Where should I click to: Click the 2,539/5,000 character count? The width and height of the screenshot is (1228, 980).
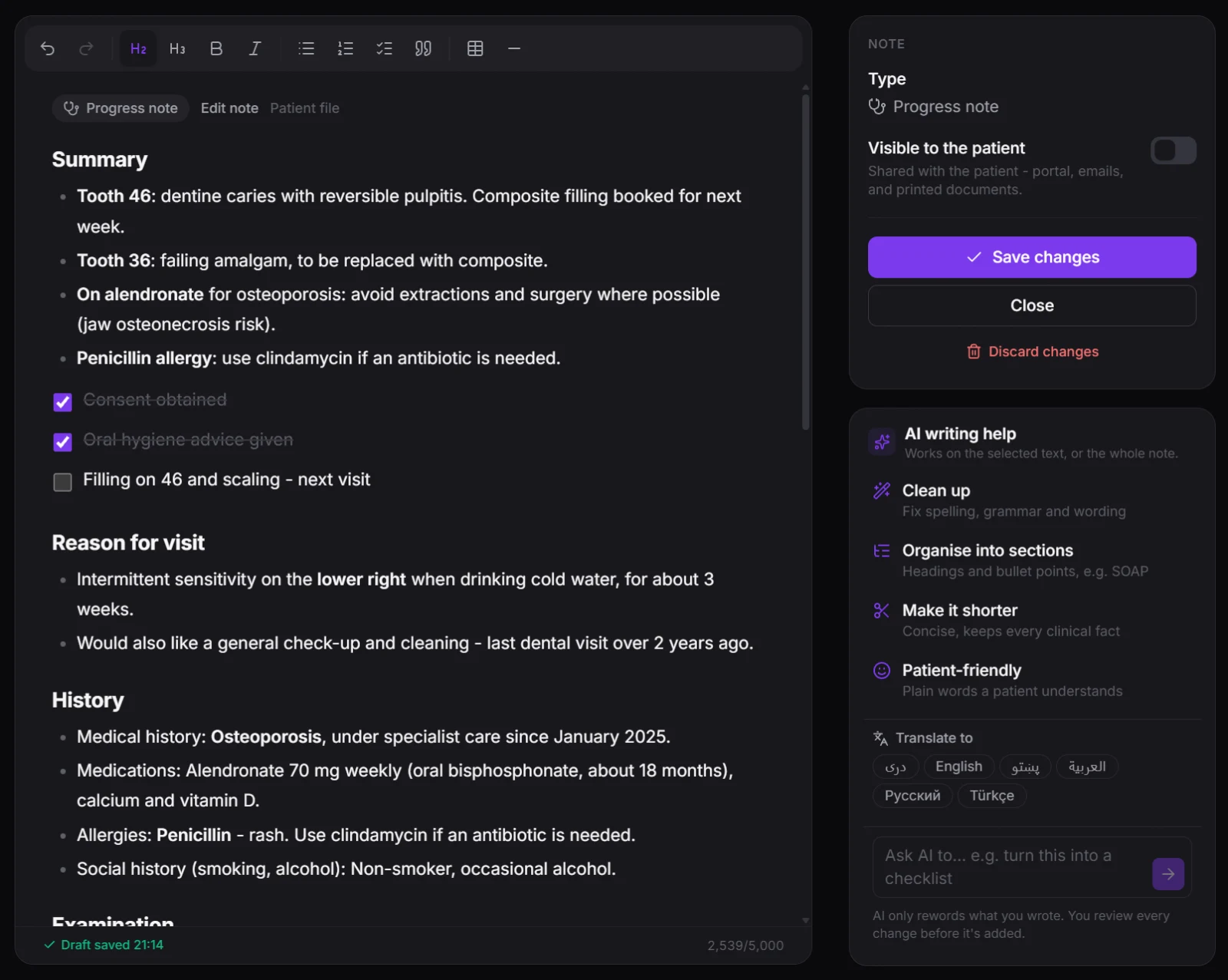[x=745, y=945]
